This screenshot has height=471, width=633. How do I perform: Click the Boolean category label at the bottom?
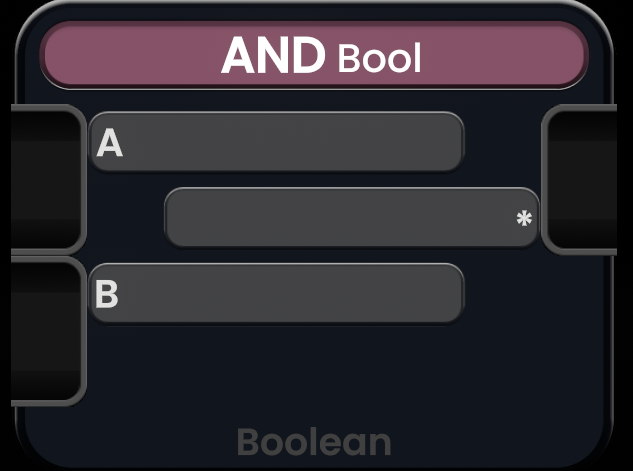pos(314,441)
